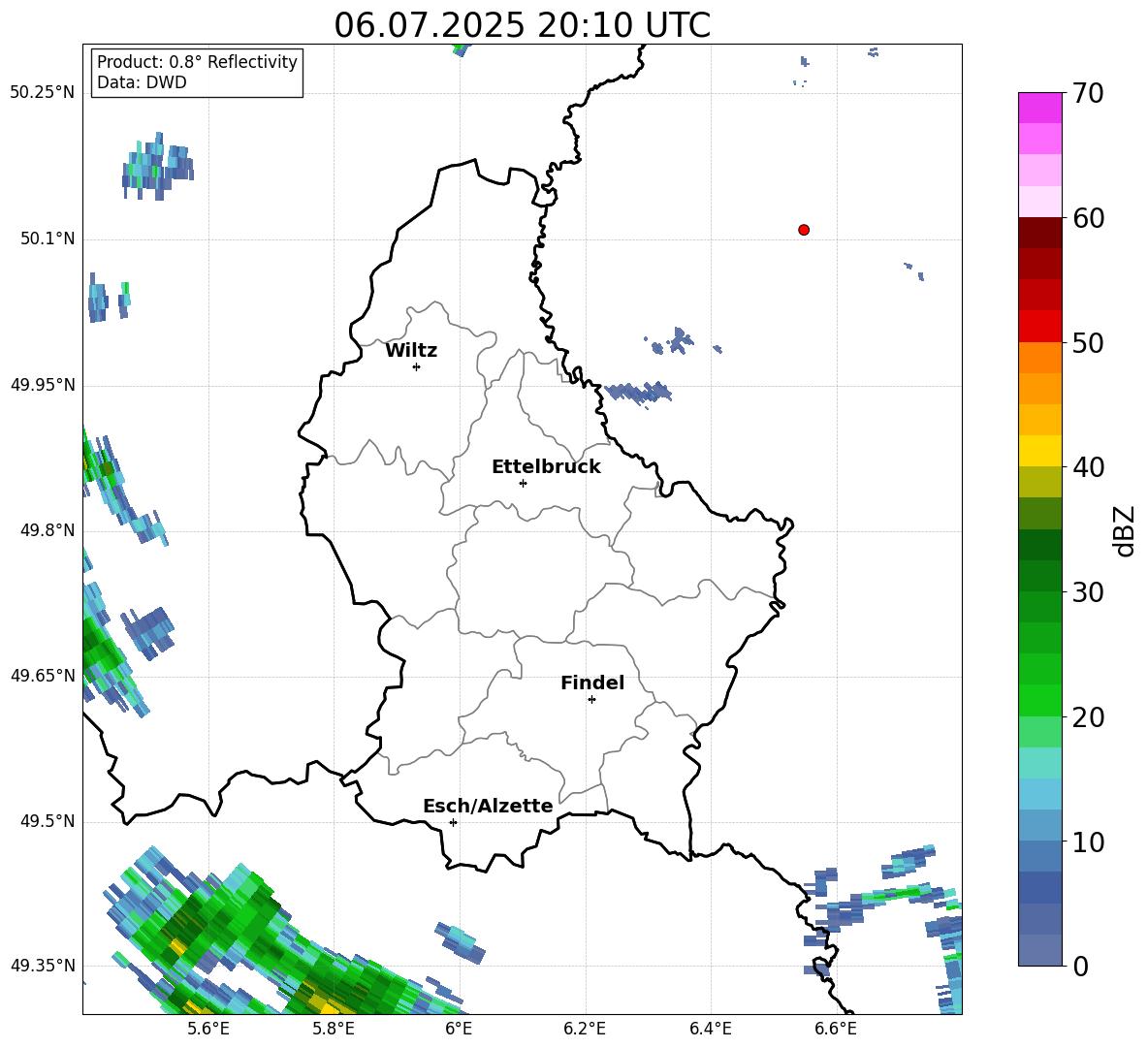Click the dBZ colorbar axis label
The height and width of the screenshot is (1048, 1148).
click(1126, 530)
